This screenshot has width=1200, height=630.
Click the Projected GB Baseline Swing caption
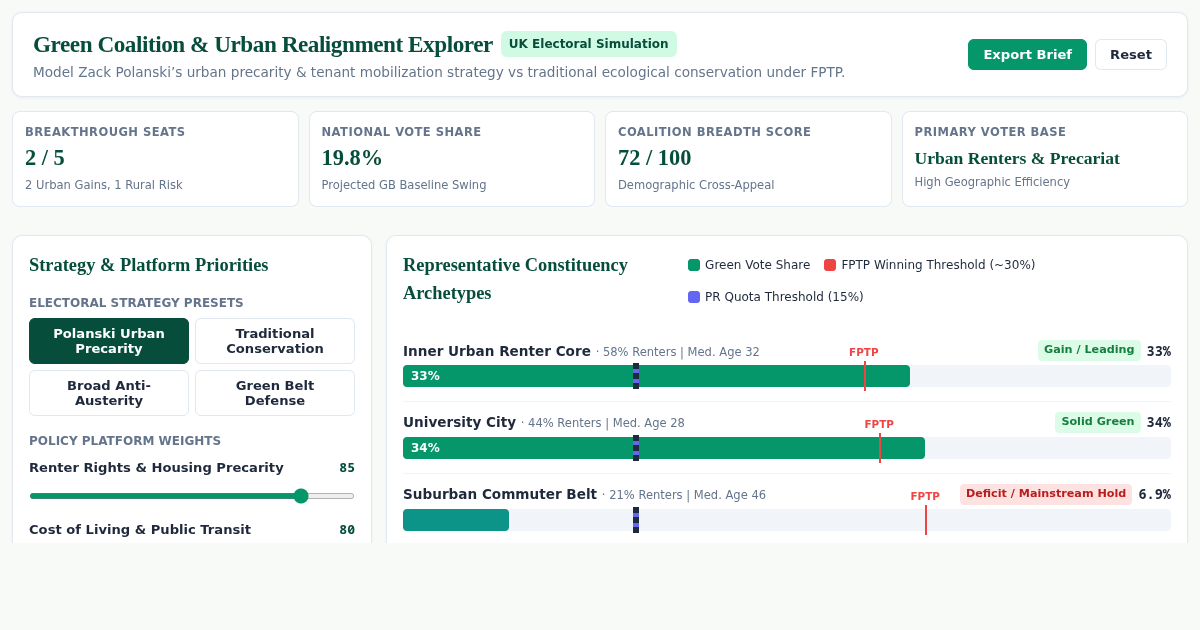(x=404, y=185)
